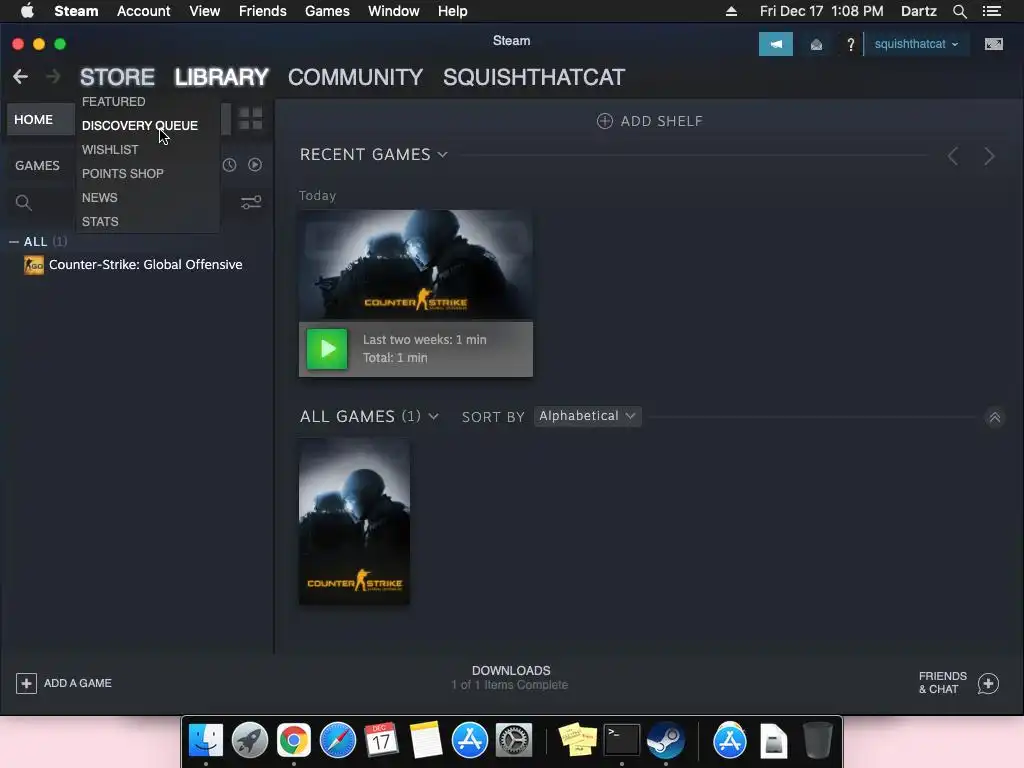Open Spotlight search in the menu bar
Image resolution: width=1024 pixels, height=768 pixels.
click(959, 11)
